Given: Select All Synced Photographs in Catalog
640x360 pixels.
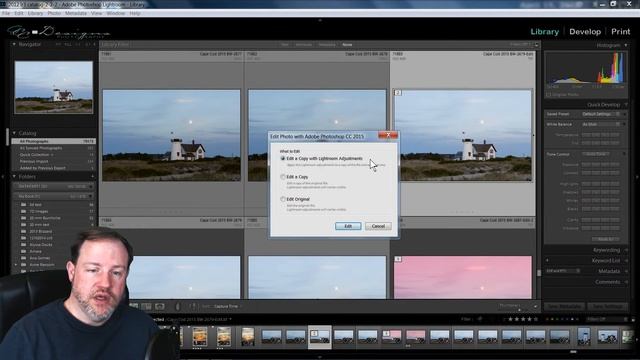Looking at the screenshot, I should (x=54, y=148).
